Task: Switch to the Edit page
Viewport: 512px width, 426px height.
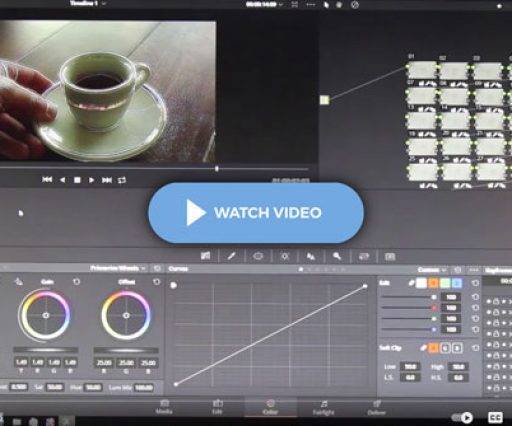Action: [x=217, y=407]
